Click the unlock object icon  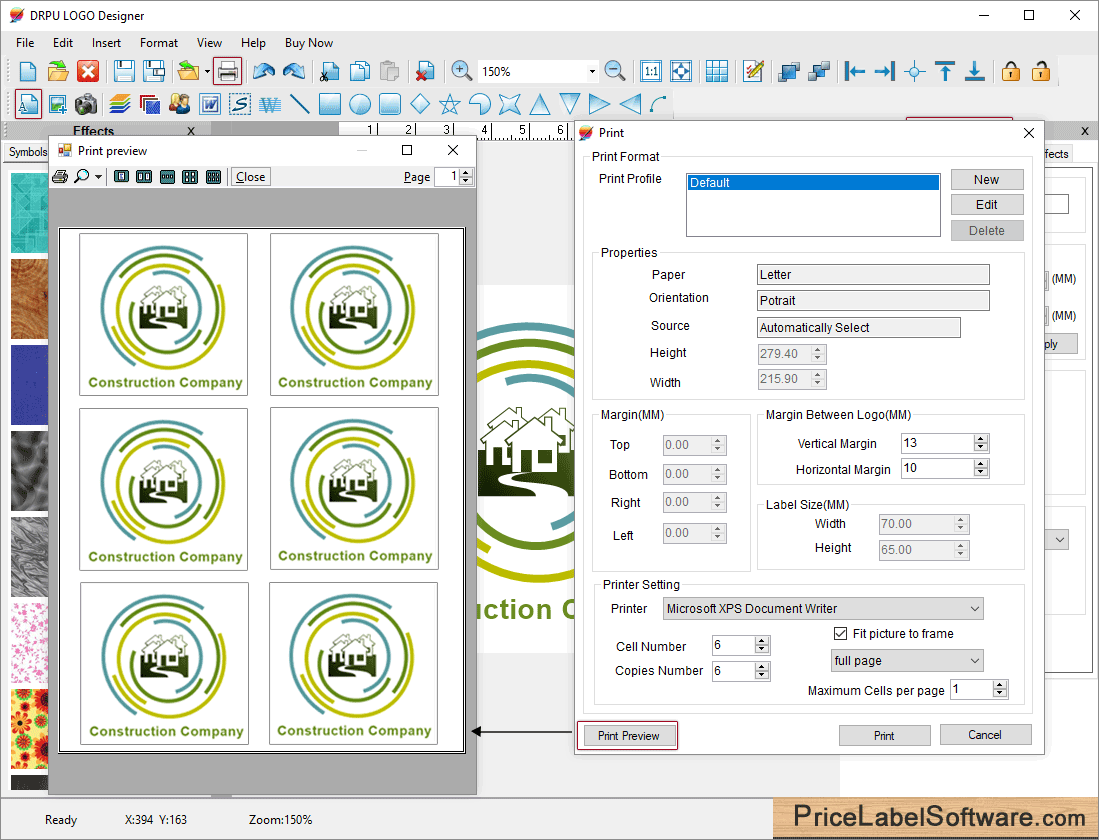tap(1041, 72)
